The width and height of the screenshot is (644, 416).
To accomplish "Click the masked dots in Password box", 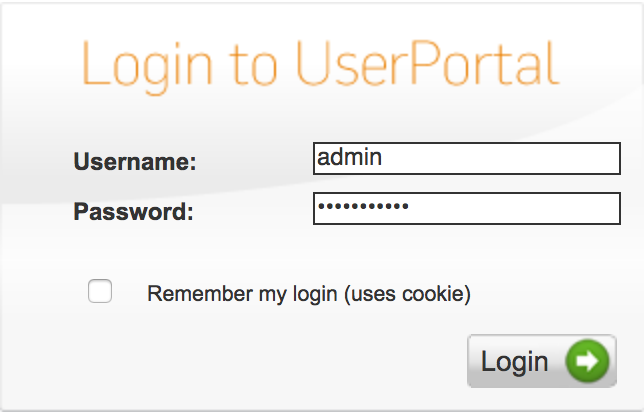I will [363, 207].
